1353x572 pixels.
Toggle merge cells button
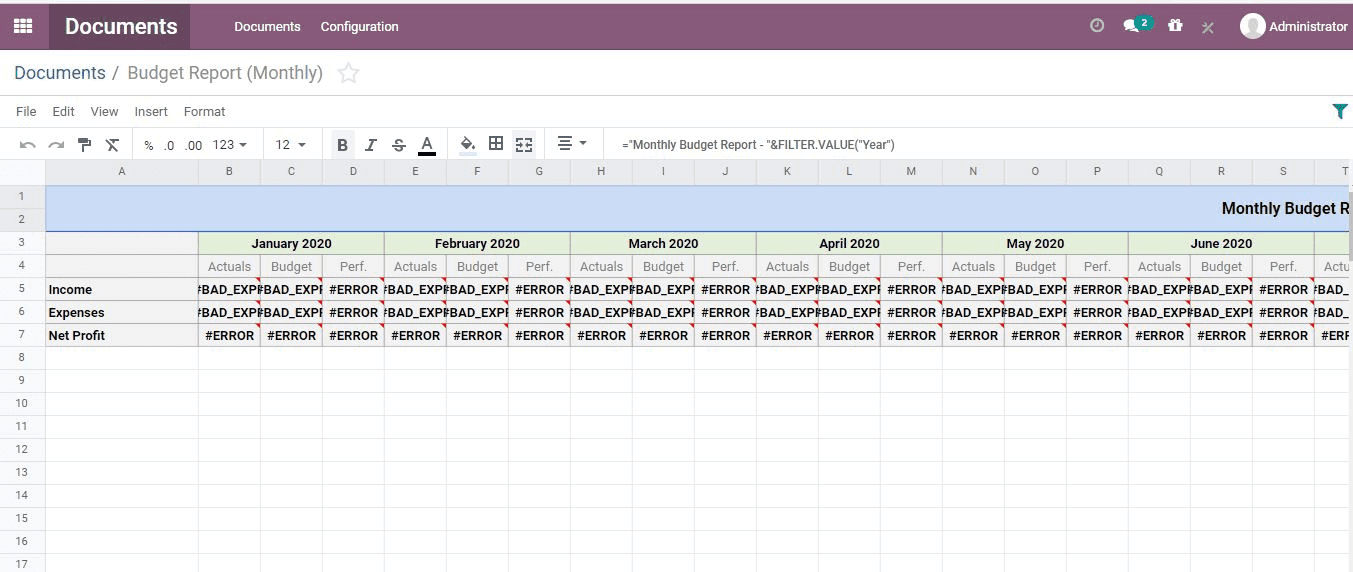coord(524,145)
